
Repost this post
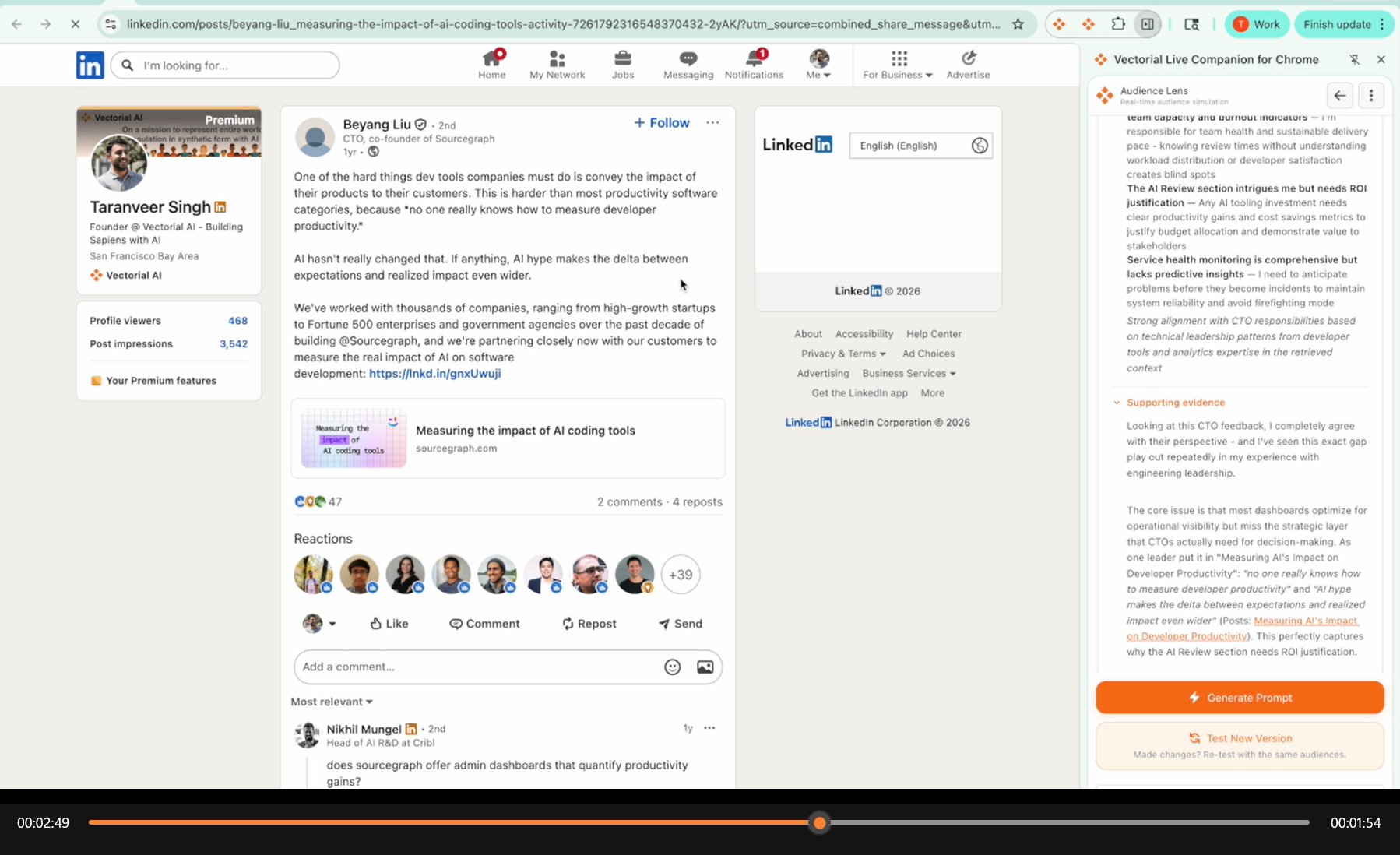click(x=589, y=624)
